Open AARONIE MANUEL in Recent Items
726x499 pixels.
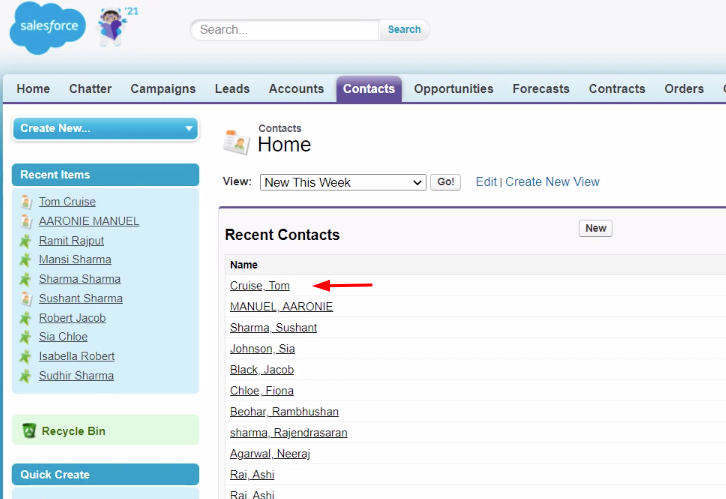(89, 221)
